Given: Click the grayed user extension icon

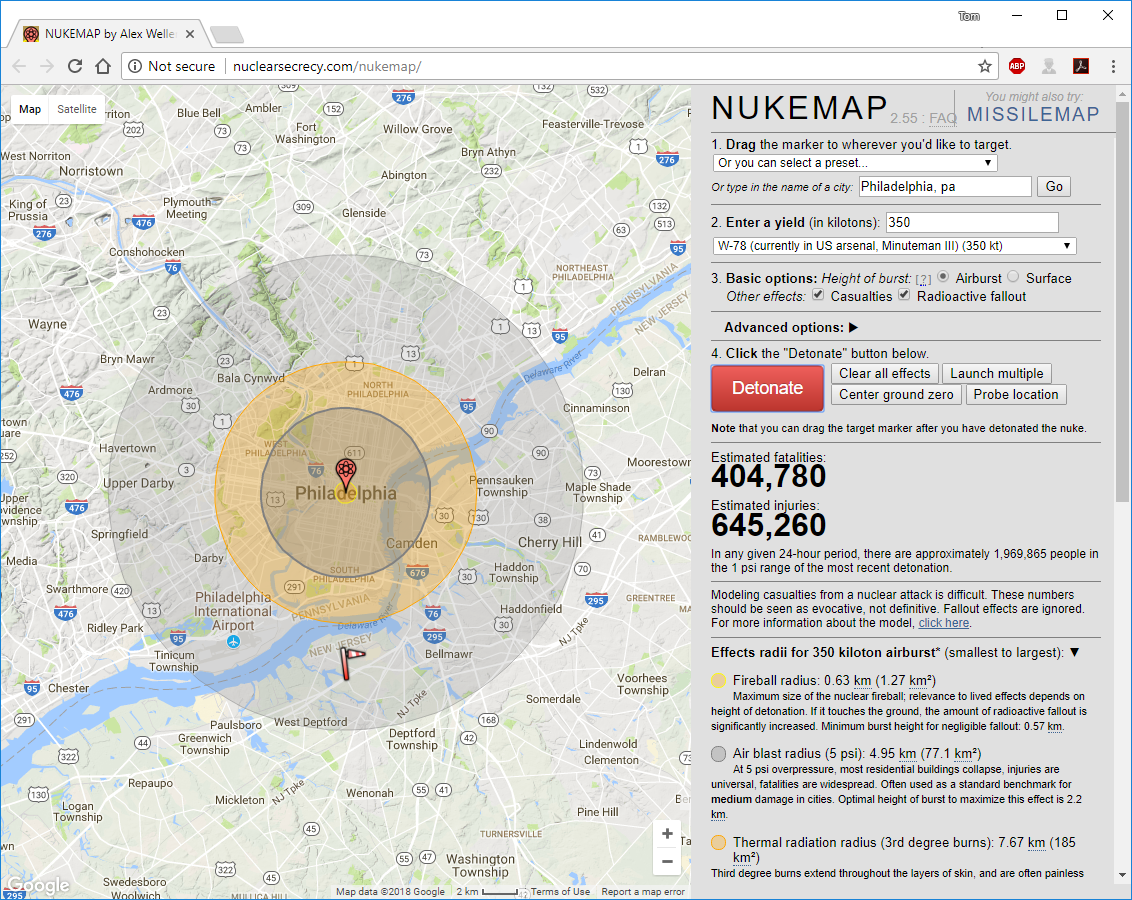Looking at the screenshot, I should [x=1049, y=66].
